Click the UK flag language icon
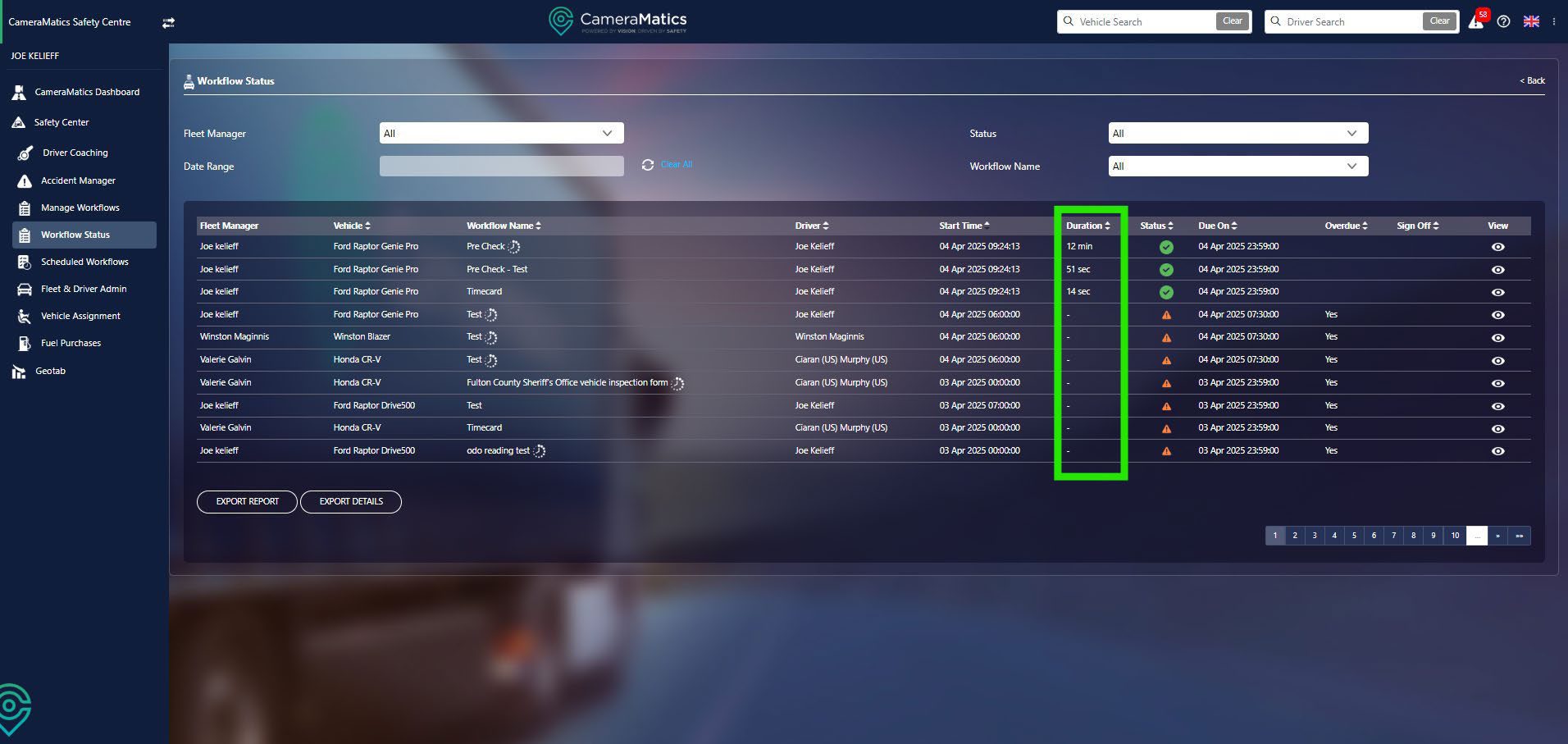The width and height of the screenshot is (1568, 744). 1531,22
